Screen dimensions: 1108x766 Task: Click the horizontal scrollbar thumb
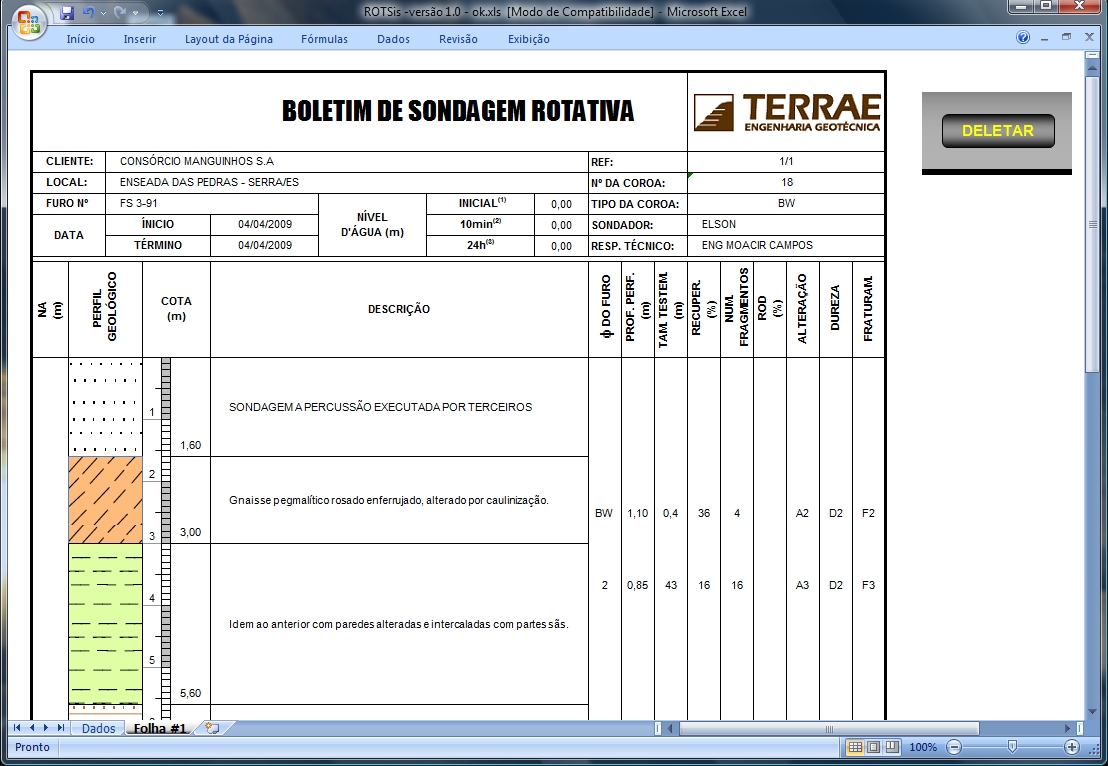(829, 729)
